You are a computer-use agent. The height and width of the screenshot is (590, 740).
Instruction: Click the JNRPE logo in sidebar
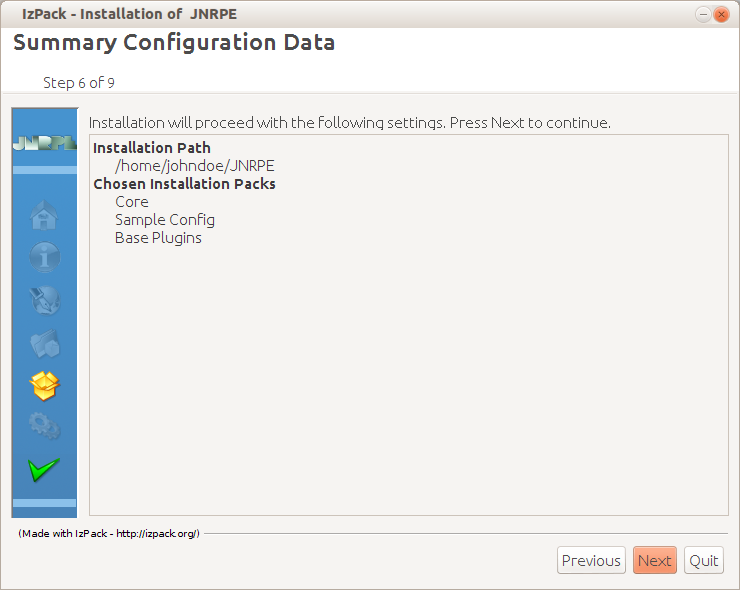pyautogui.click(x=44, y=143)
